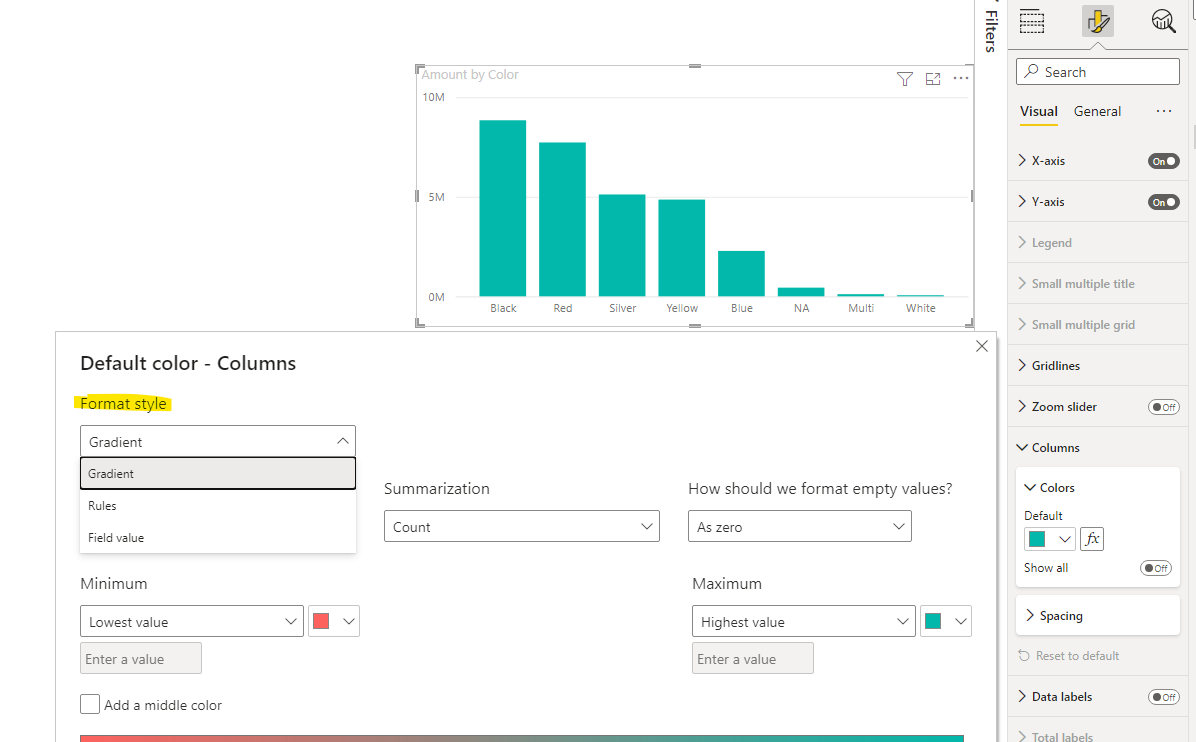Select Rules format style option
Viewport: 1196px width, 742px height.
tap(217, 506)
